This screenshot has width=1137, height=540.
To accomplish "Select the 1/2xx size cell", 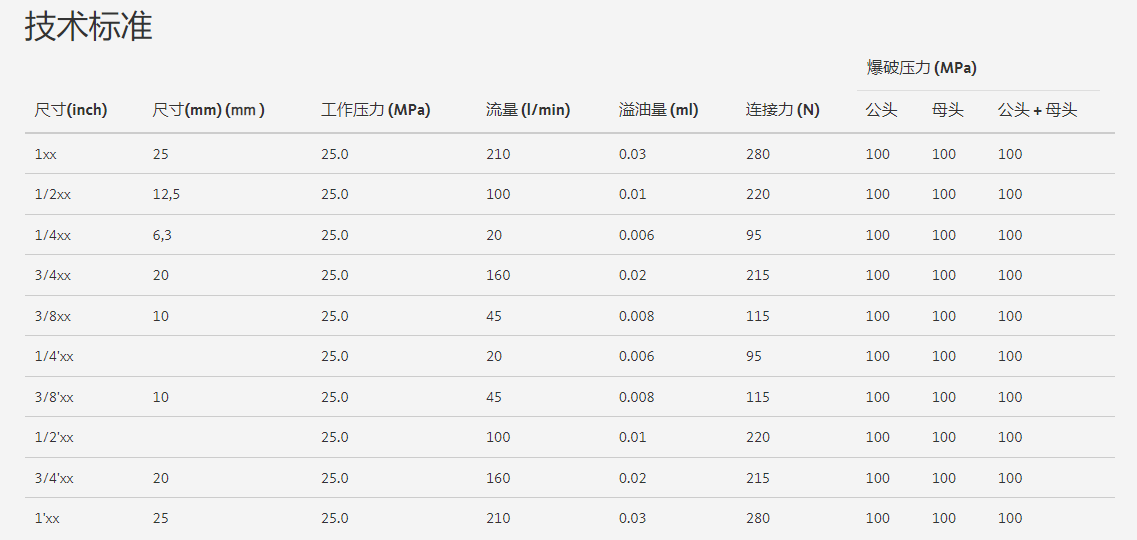I will pyautogui.click(x=52, y=194).
